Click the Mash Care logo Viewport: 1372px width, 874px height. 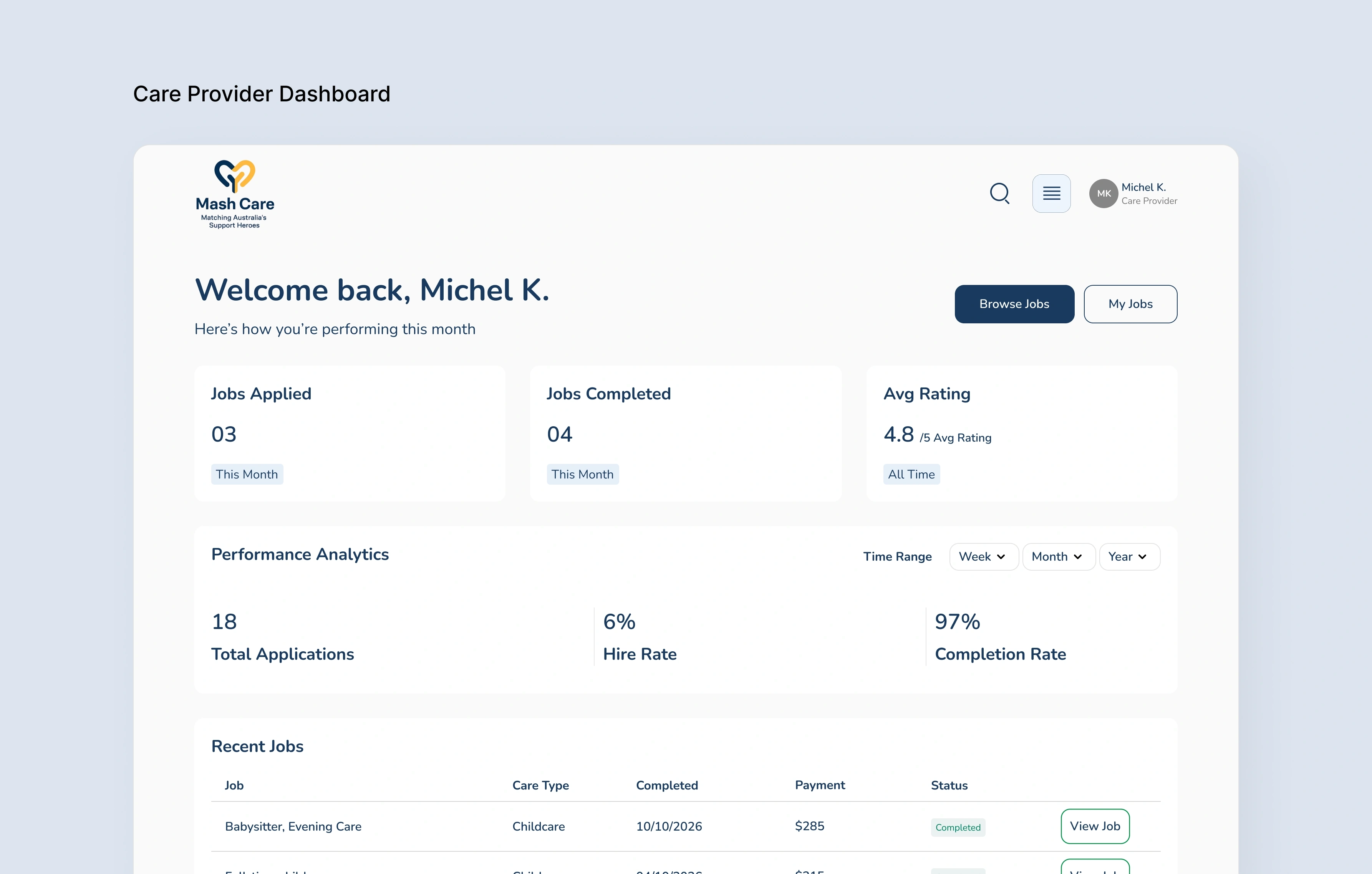235,194
